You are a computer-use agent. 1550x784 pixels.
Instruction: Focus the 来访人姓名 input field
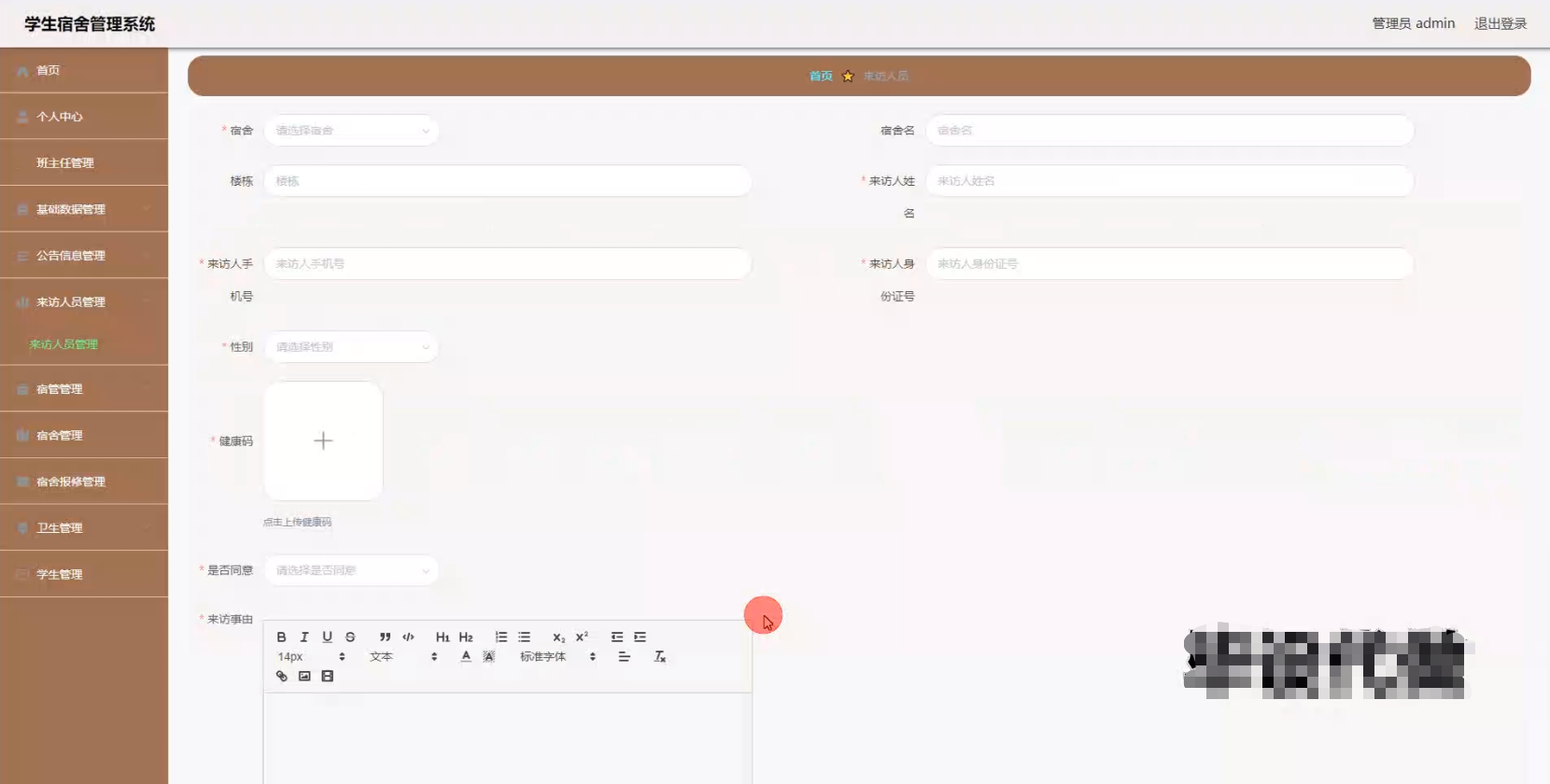pos(1169,181)
